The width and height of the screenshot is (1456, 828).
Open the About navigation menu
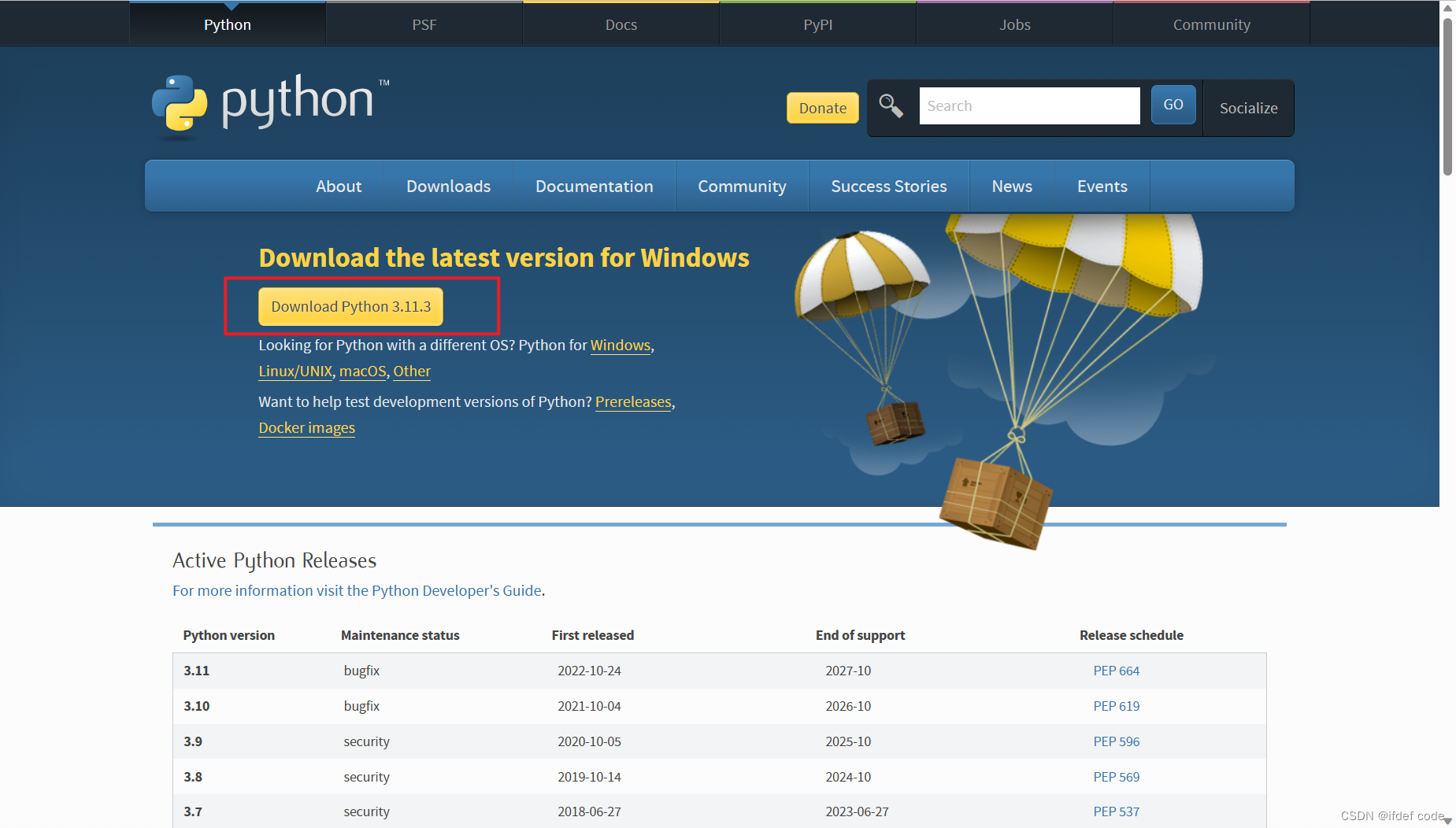tap(339, 186)
